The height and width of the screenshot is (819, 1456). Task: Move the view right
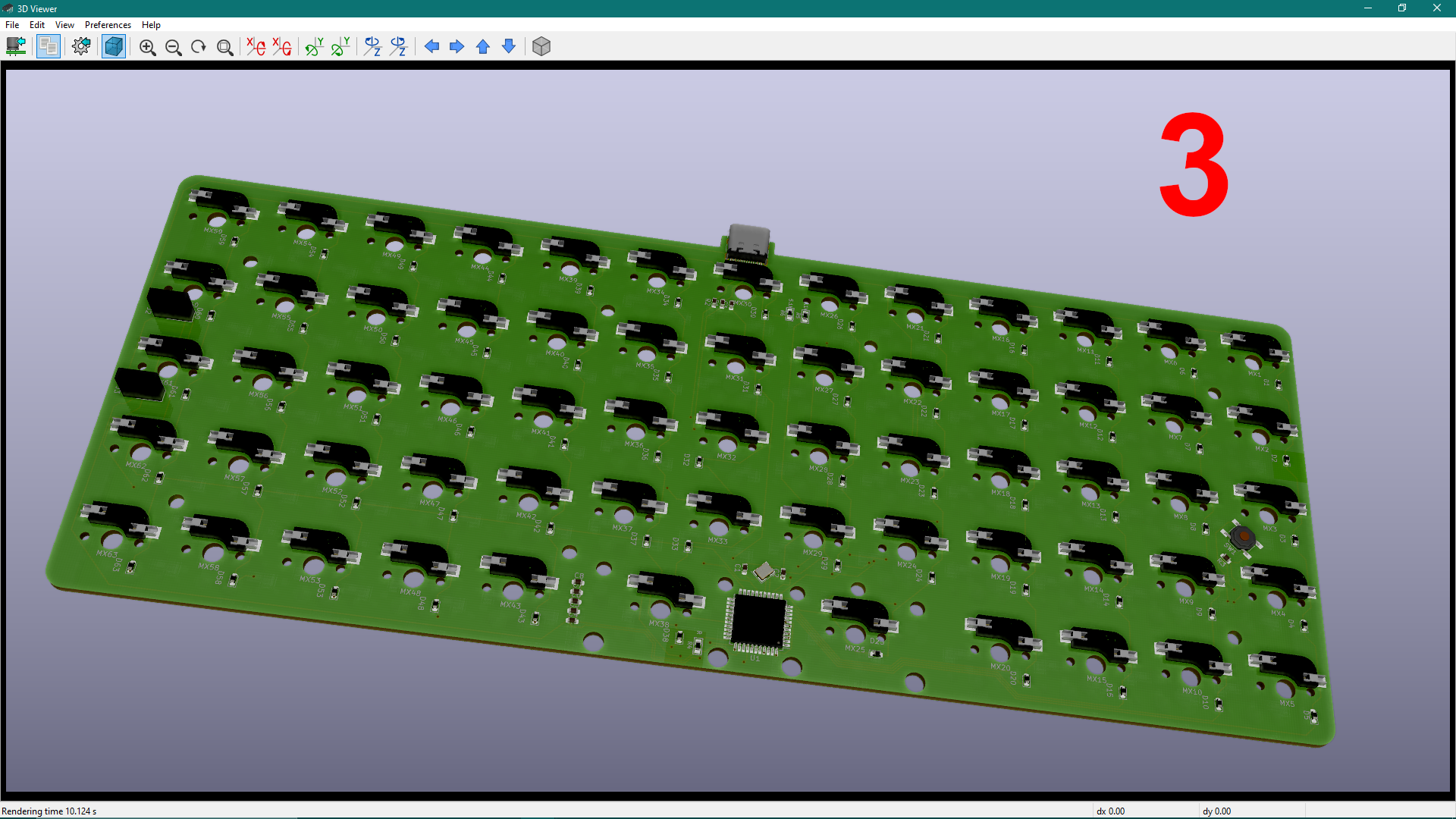click(x=457, y=46)
